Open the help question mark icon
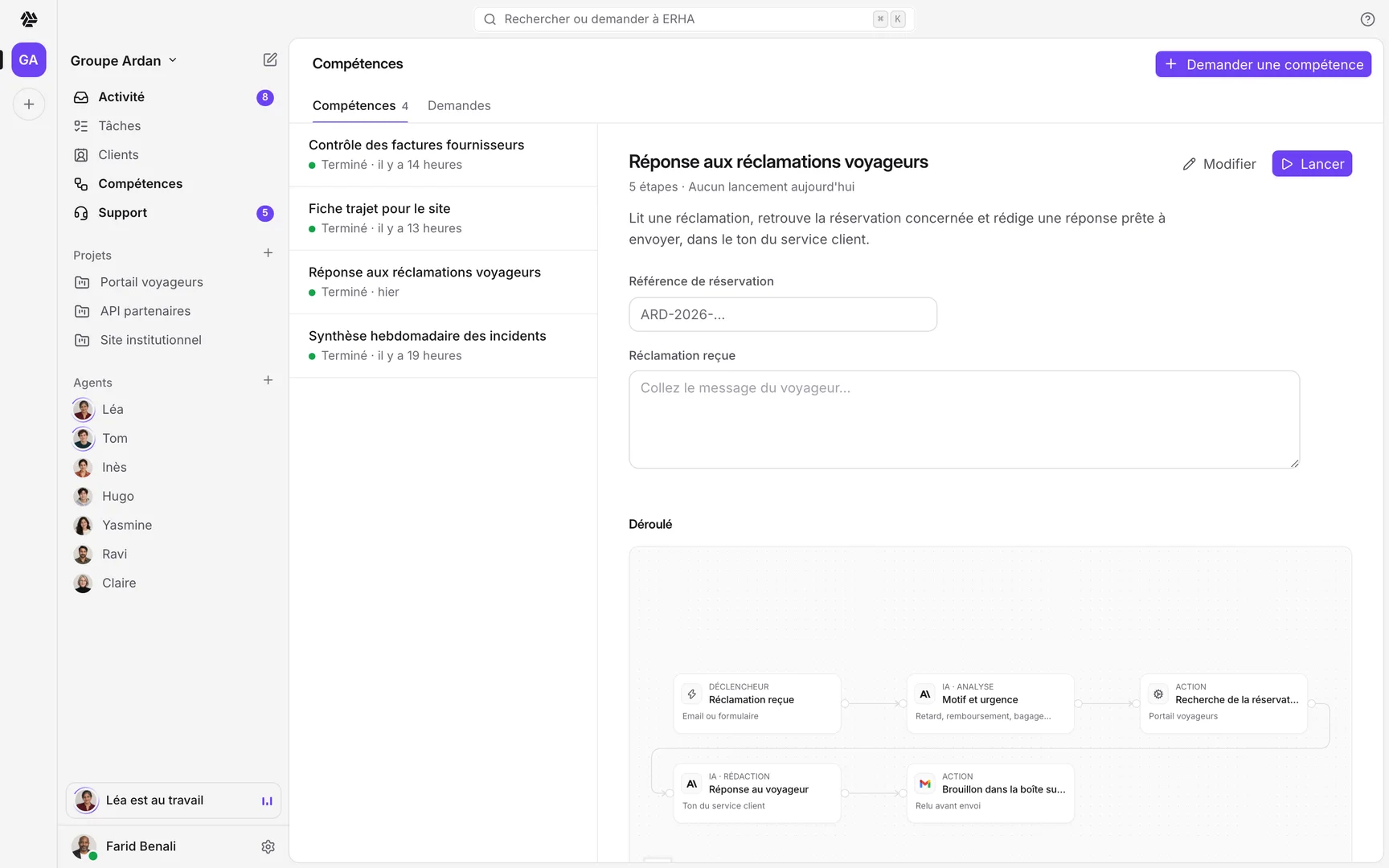Viewport: 1389px width, 868px height. 1367,19
